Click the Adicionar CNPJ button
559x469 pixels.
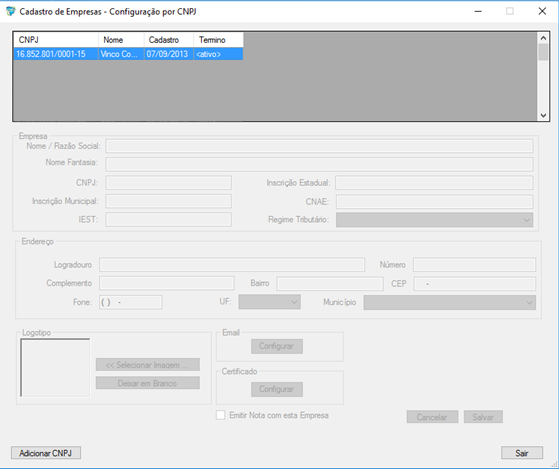click(46, 453)
